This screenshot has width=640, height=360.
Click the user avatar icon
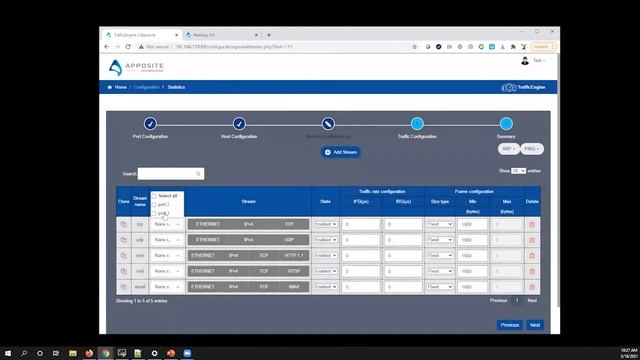pyautogui.click(x=525, y=61)
